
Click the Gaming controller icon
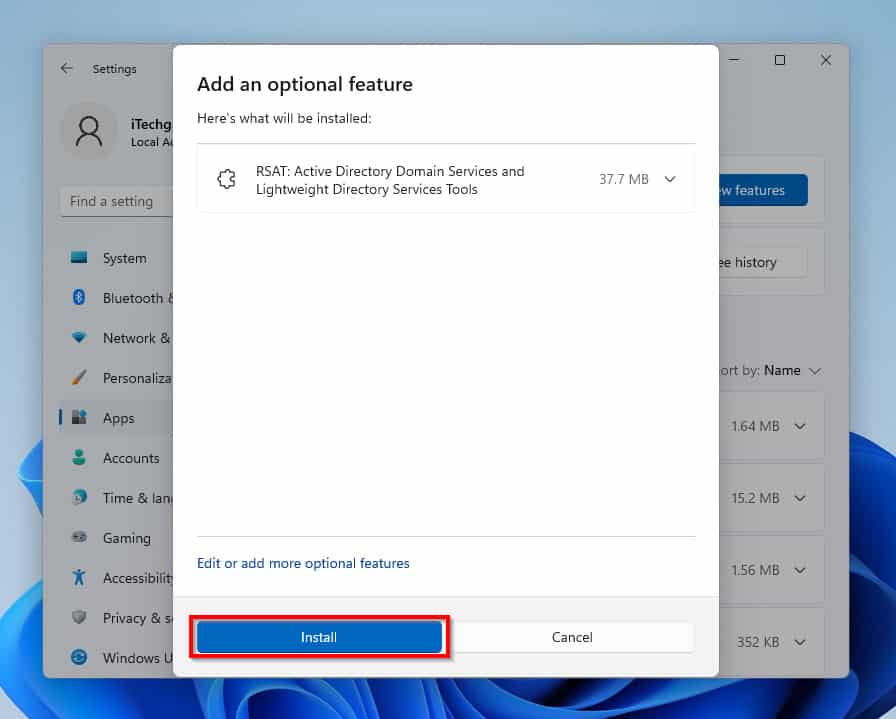[79, 537]
